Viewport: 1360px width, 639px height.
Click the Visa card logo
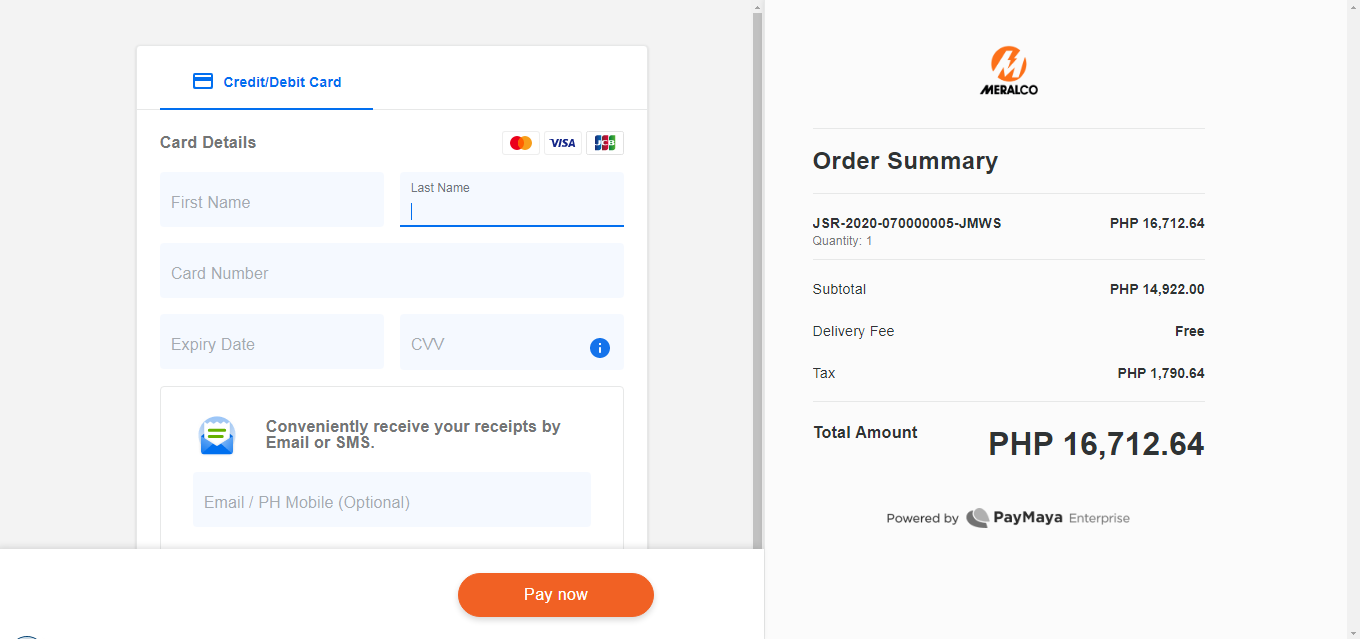[563, 143]
